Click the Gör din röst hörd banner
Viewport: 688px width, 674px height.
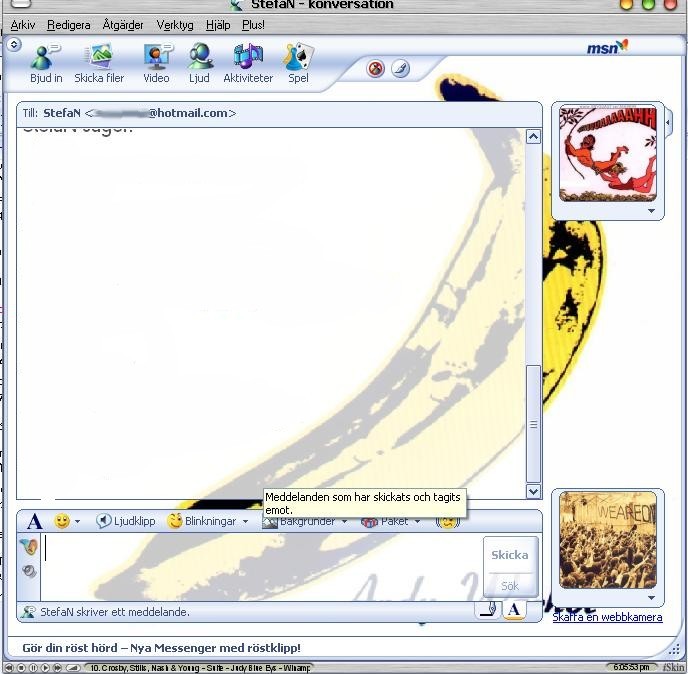coord(161,648)
